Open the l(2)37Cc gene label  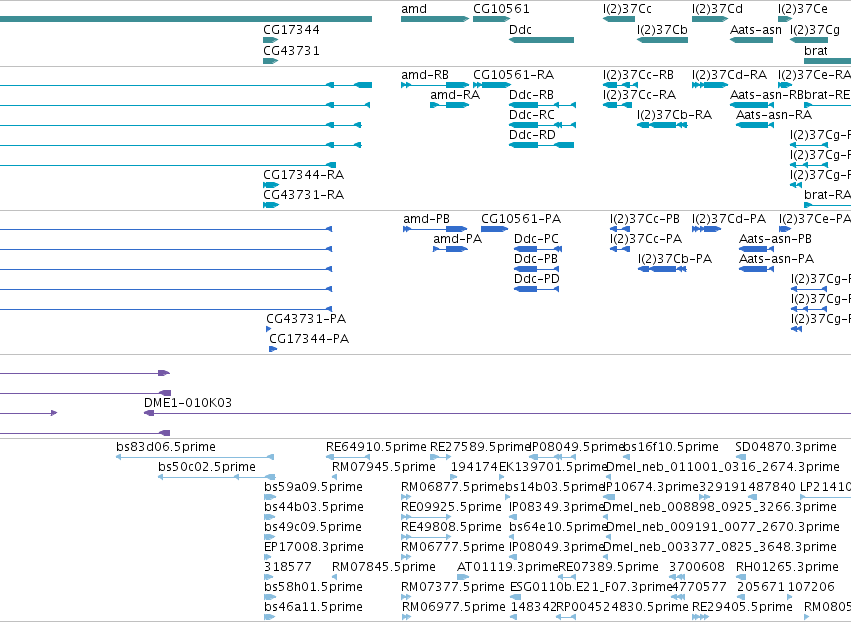627,9
